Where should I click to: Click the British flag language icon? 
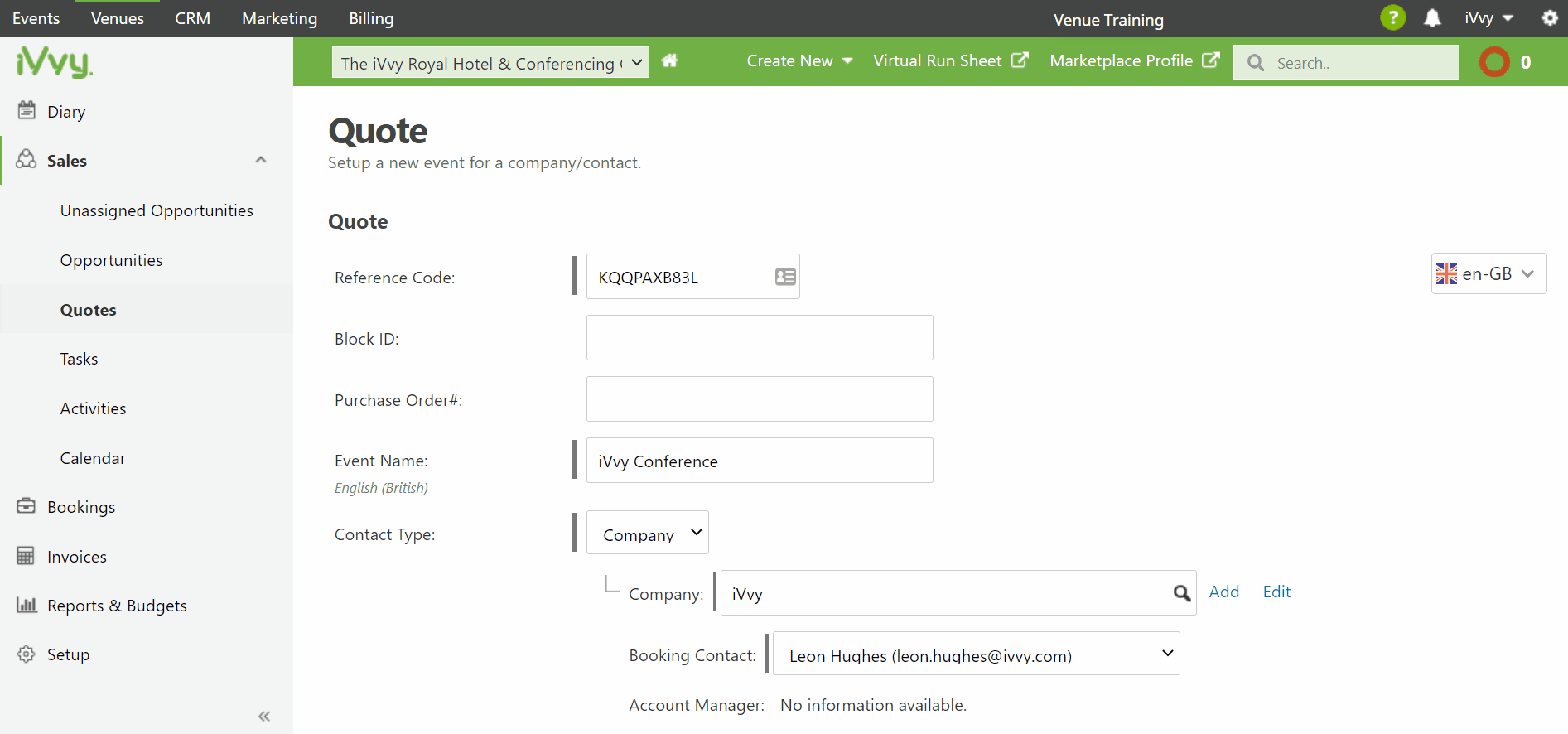click(1446, 273)
